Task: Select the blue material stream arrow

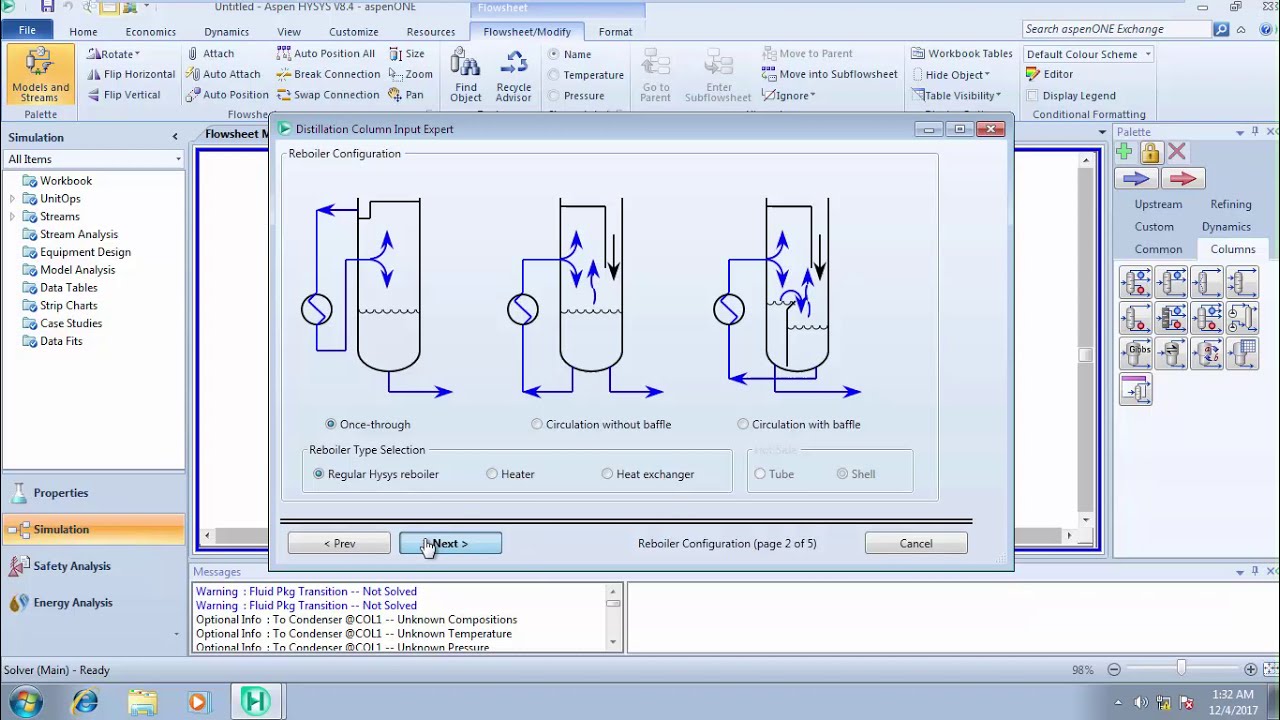Action: [1136, 178]
